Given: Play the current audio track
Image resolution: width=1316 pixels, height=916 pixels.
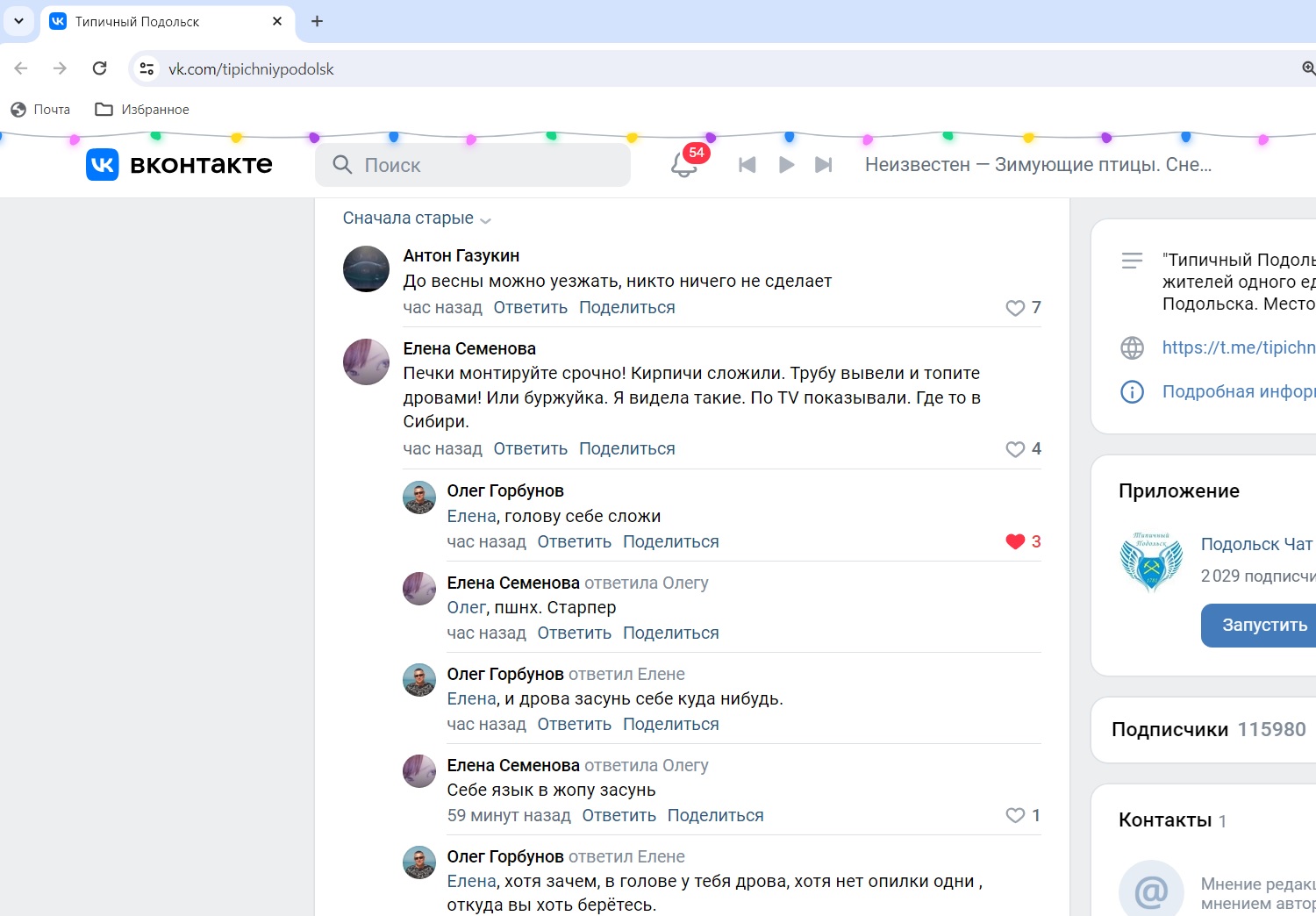Looking at the screenshot, I should 786,165.
